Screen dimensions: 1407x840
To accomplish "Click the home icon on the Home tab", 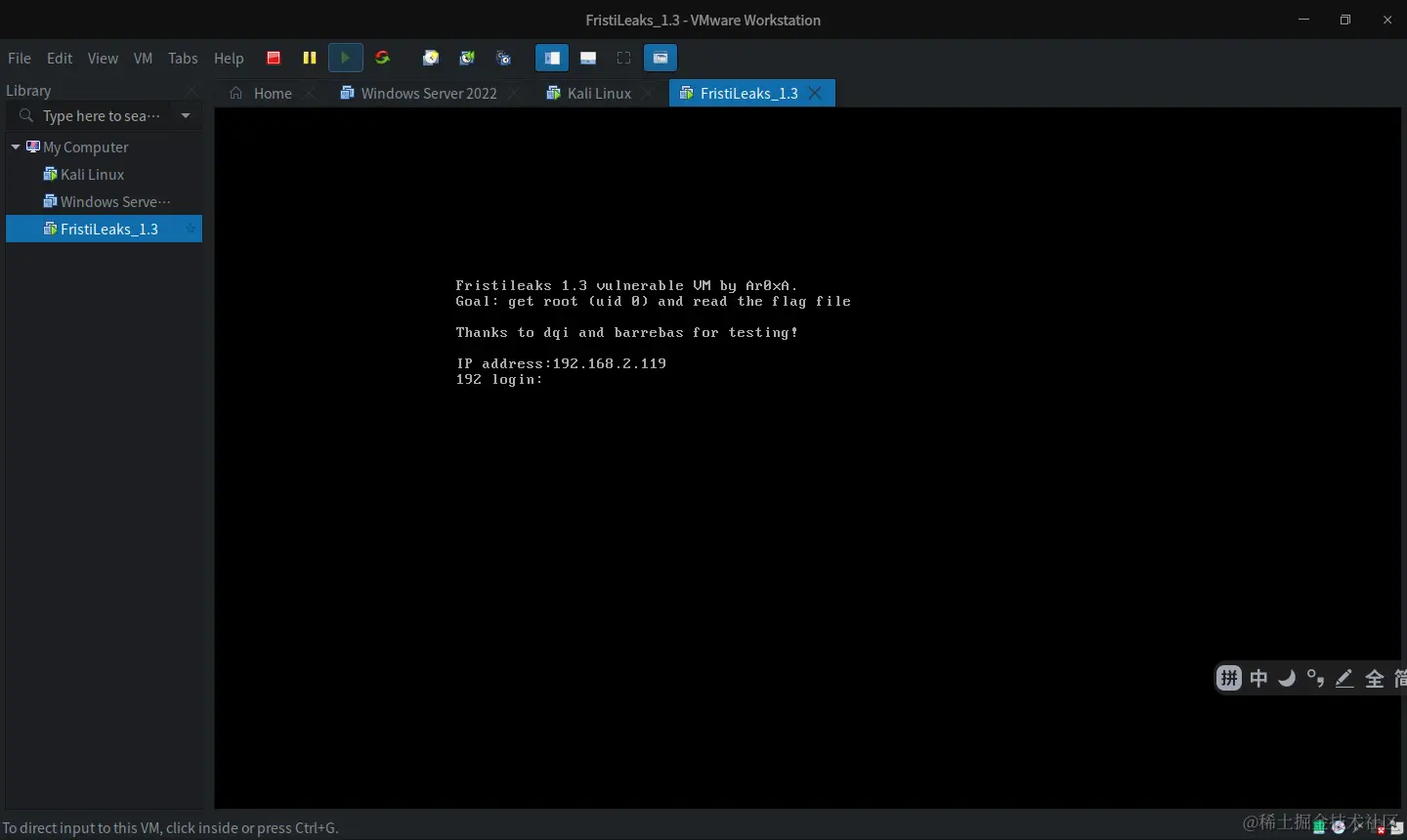I will pyautogui.click(x=235, y=93).
